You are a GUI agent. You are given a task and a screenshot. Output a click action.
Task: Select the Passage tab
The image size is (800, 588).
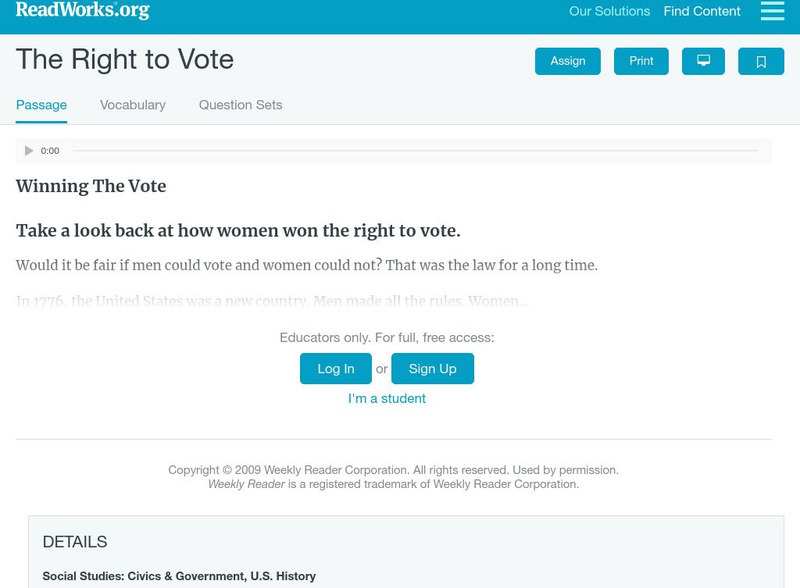pyautogui.click(x=41, y=105)
